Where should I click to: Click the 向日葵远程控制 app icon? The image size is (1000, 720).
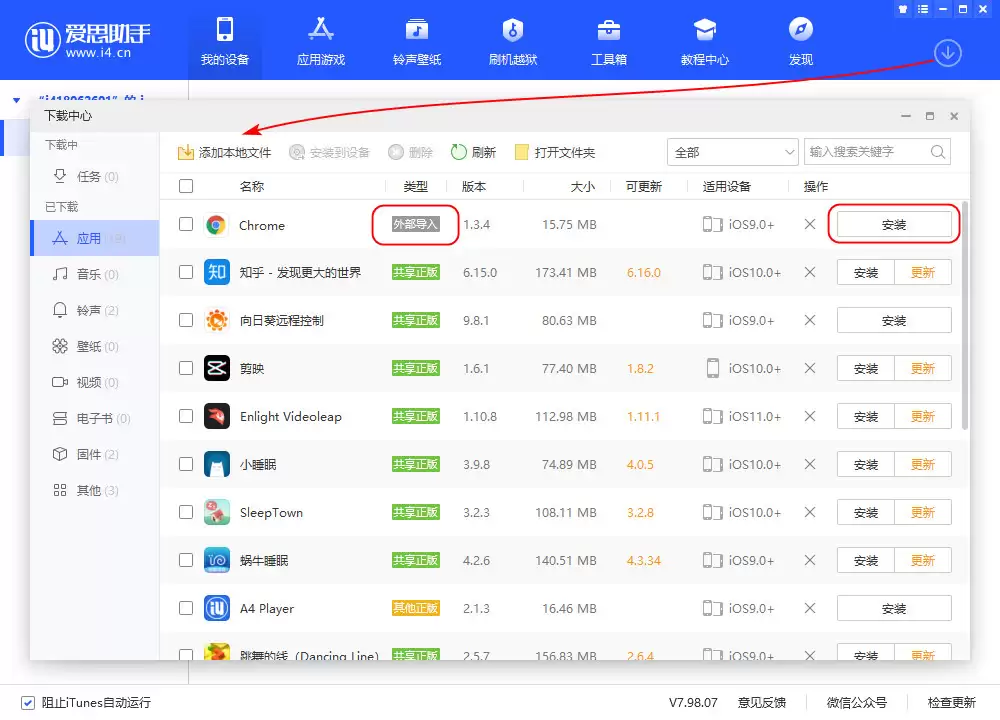coord(217,320)
